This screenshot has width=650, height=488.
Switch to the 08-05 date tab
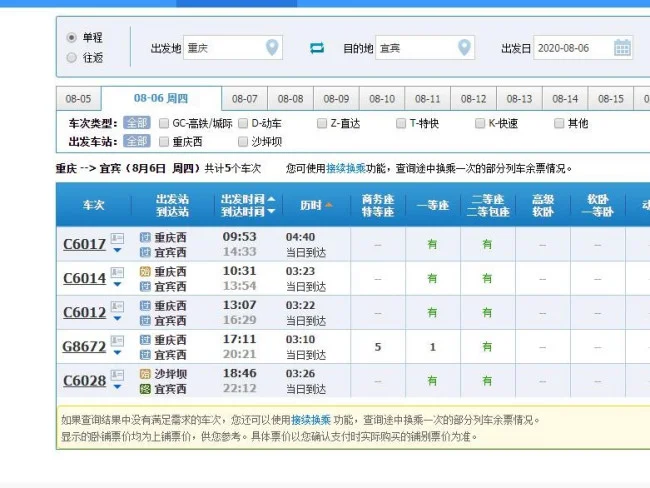click(78, 99)
